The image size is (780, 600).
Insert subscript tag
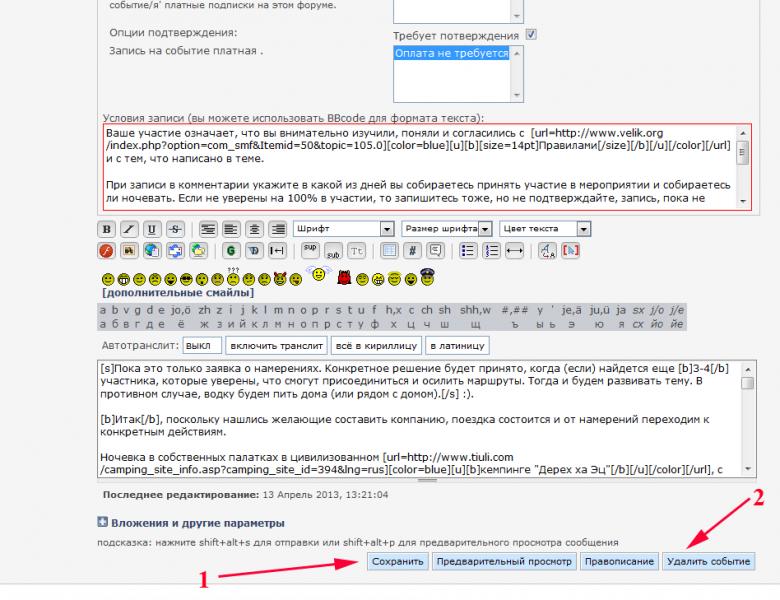[332, 250]
